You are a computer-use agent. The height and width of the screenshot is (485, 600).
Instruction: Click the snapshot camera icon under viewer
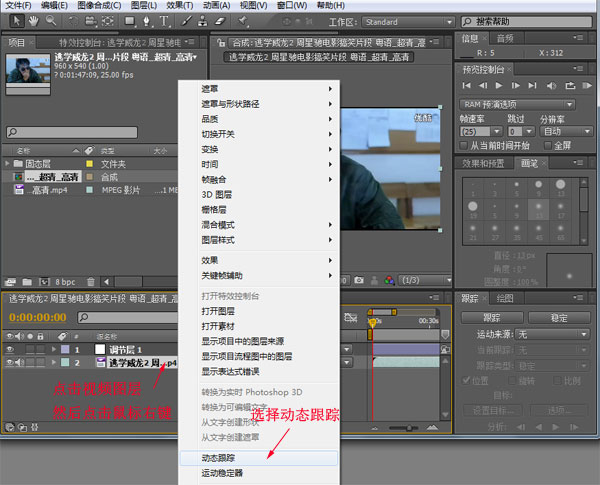359,280
